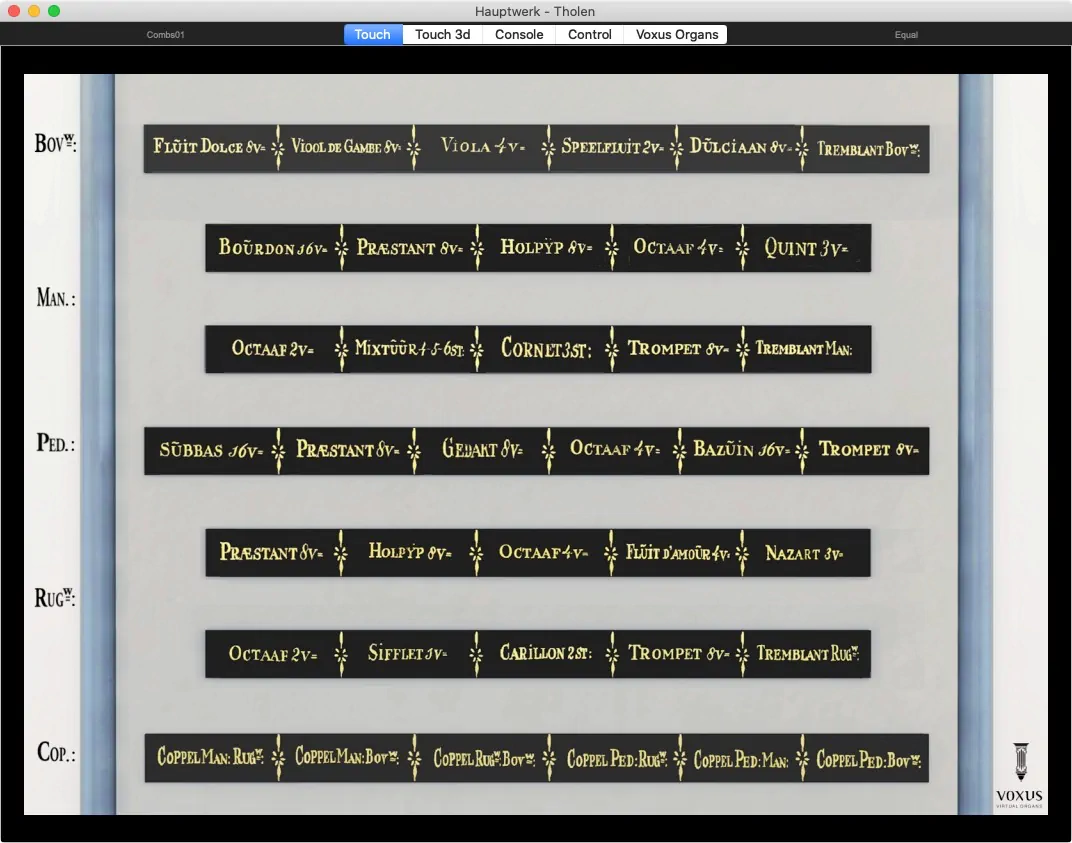Viewport: 1072px width, 843px height.
Task: Toggle the Sifflet 1v stop
Action: (x=409, y=654)
